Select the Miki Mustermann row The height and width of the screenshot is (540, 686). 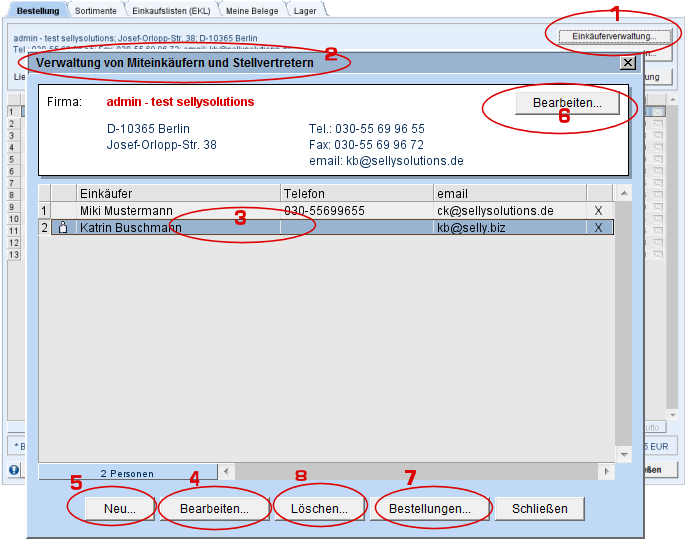[326, 210]
